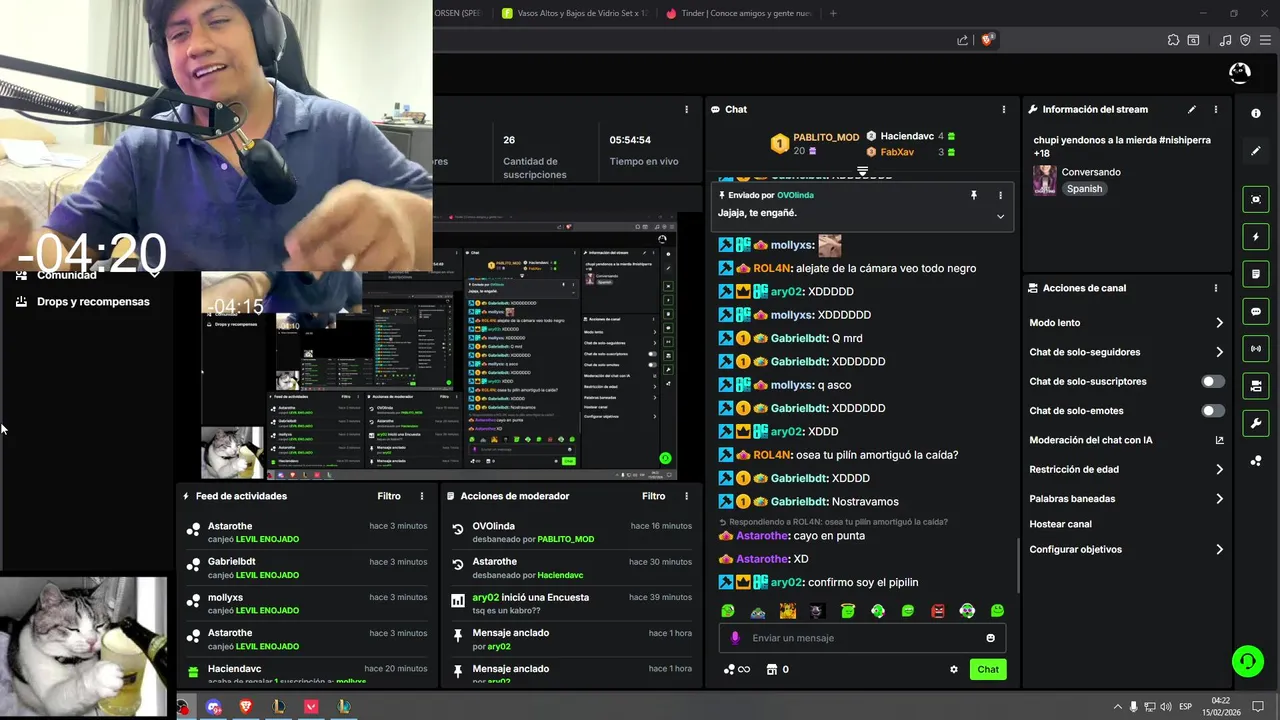
Task: Open Valorant icon in the taskbar
Action: [x=311, y=706]
